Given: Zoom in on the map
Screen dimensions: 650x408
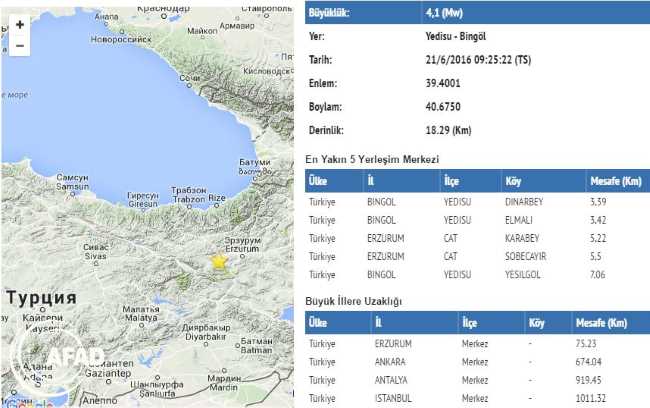Looking at the screenshot, I should (x=20, y=24).
